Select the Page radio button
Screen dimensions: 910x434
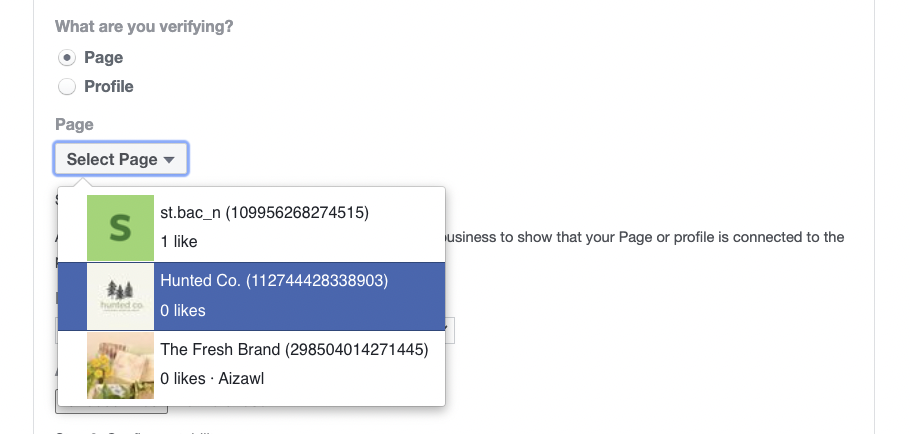tap(67, 57)
